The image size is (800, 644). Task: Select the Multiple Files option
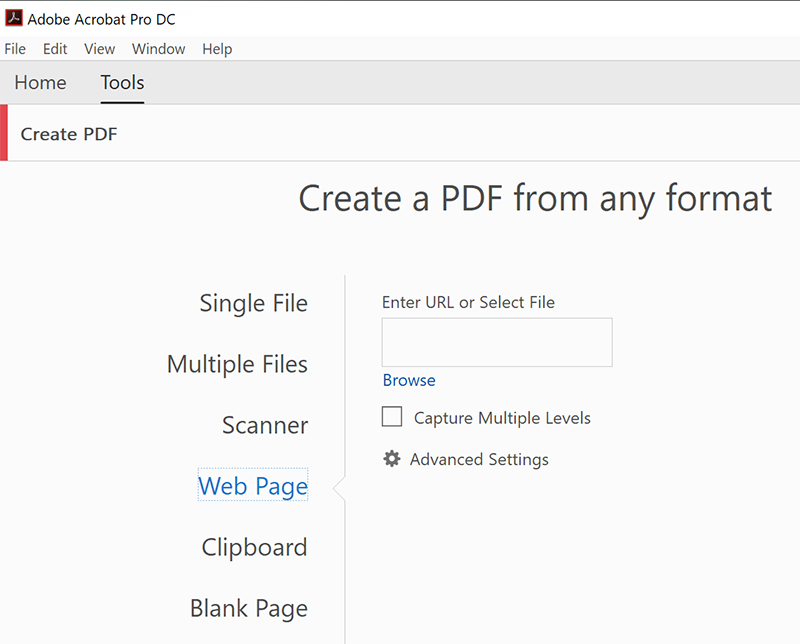coord(237,364)
